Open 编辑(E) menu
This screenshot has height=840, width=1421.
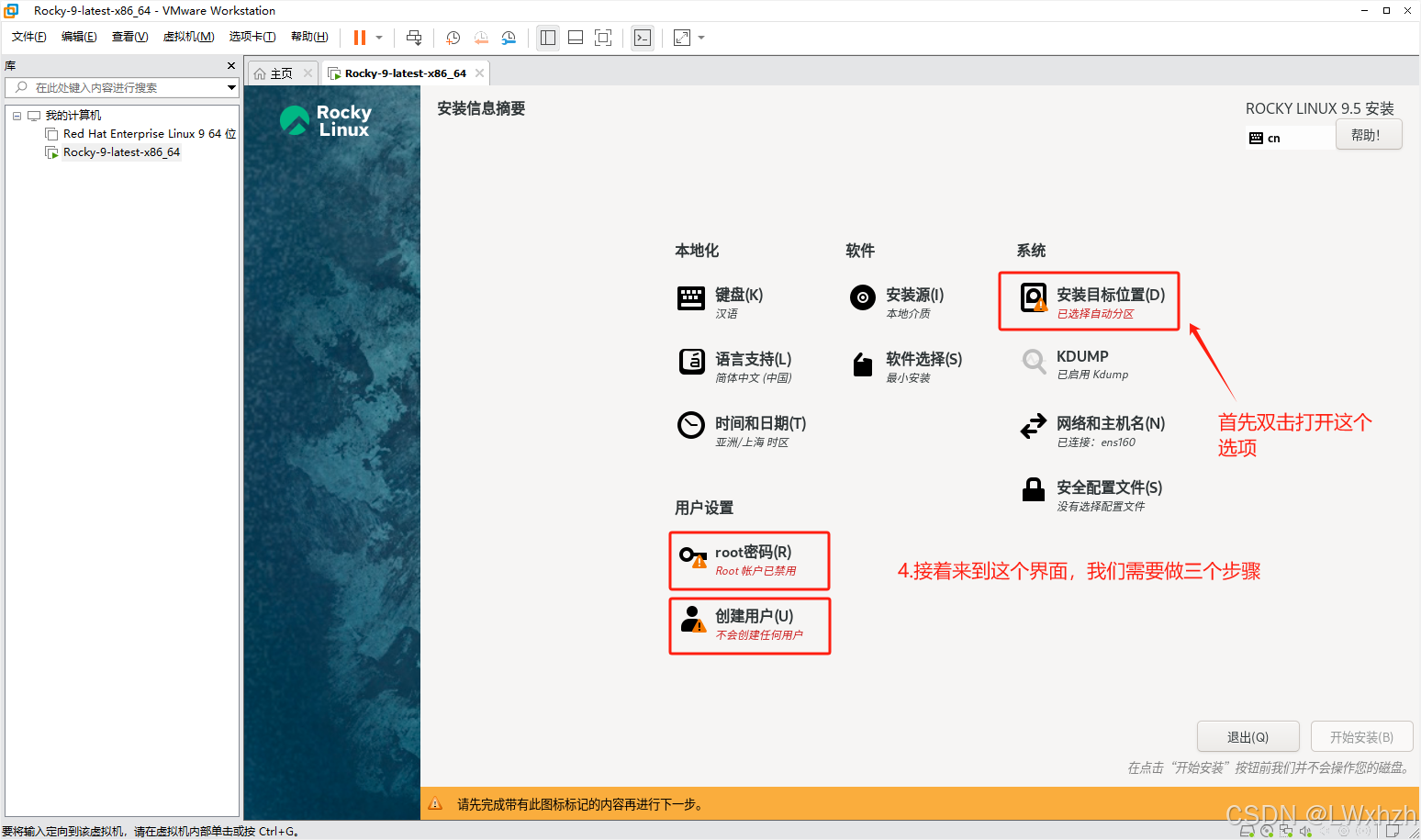click(79, 37)
